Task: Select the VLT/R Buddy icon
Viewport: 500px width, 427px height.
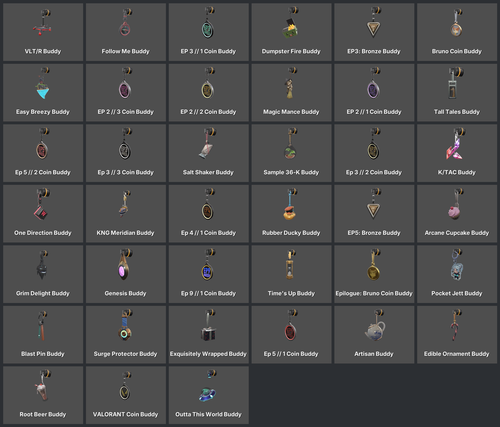Action: 43,23
